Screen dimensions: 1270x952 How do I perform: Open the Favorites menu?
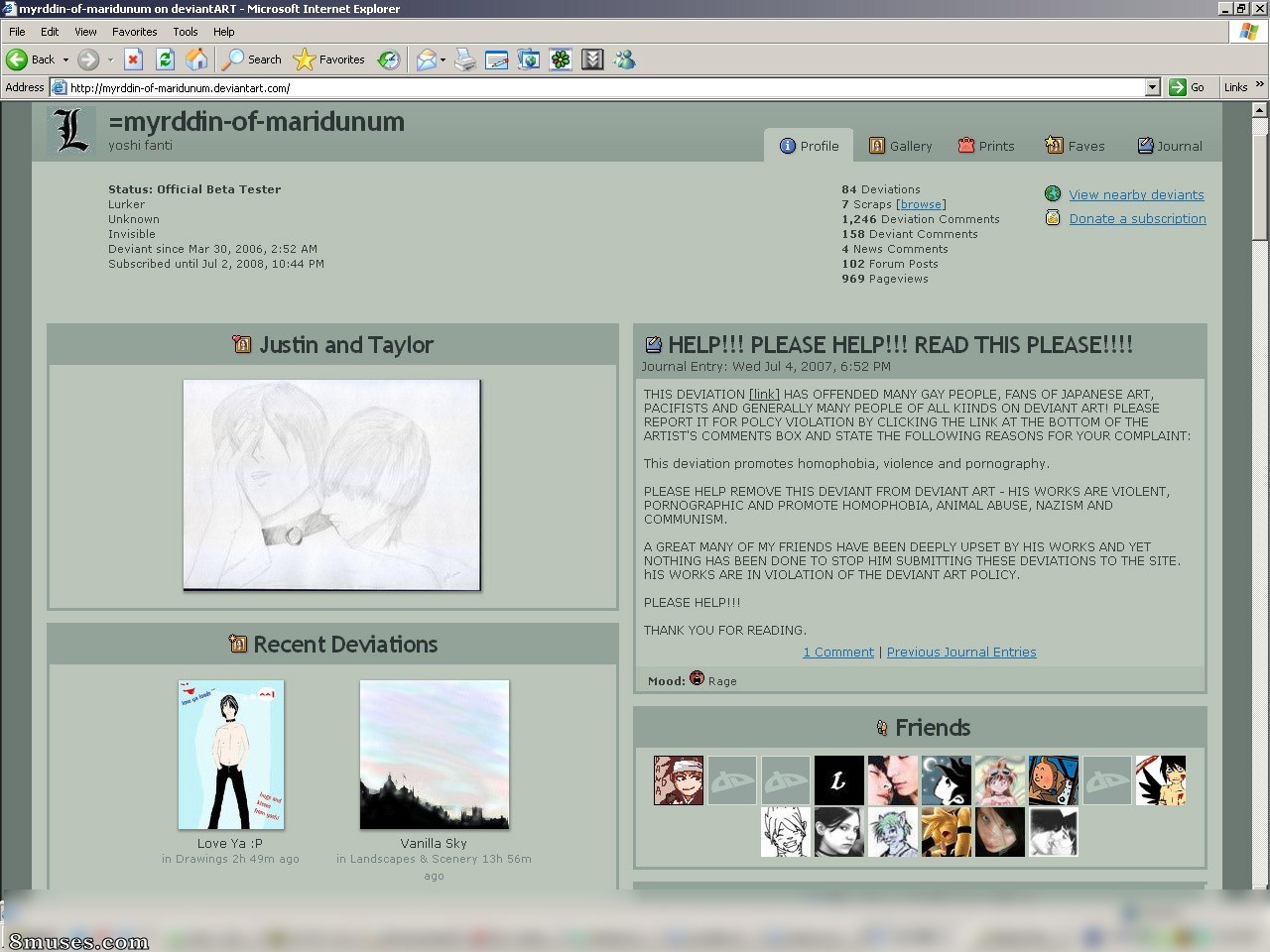click(x=135, y=32)
